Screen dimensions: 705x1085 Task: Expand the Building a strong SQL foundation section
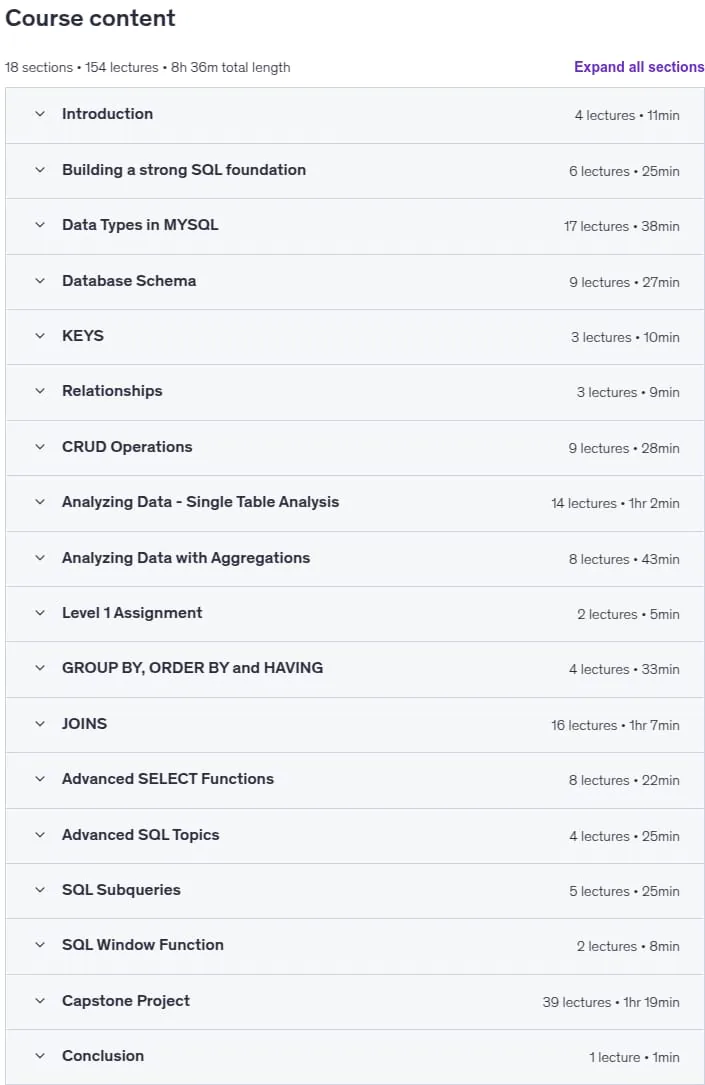click(355, 170)
